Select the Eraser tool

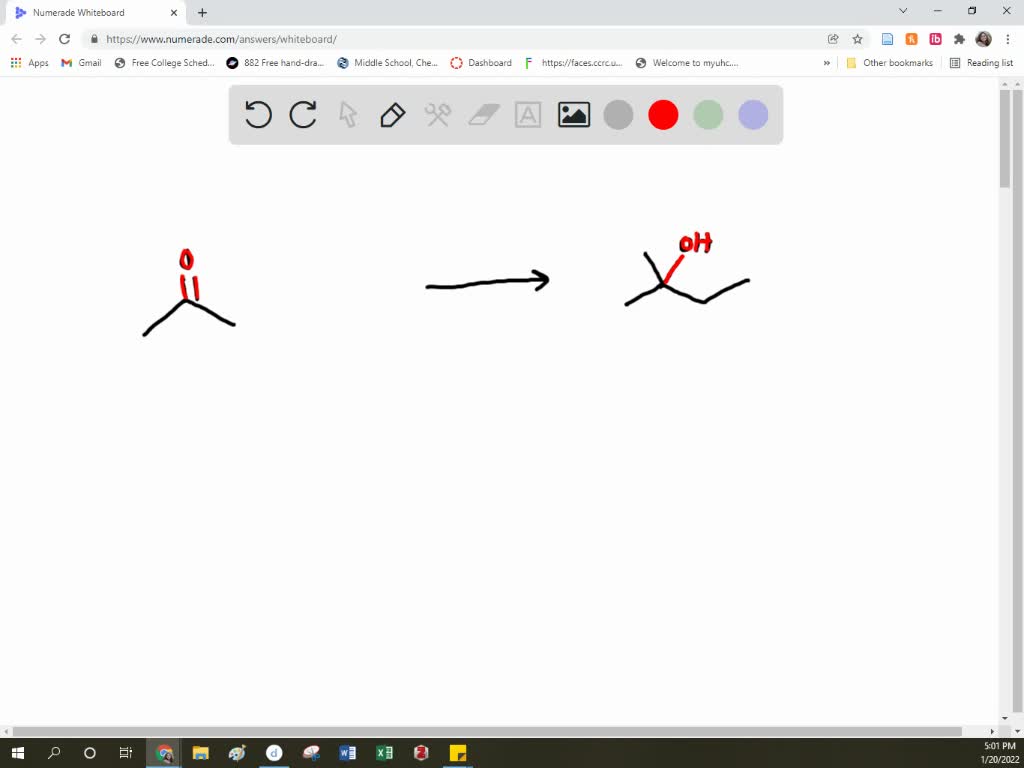coord(482,114)
